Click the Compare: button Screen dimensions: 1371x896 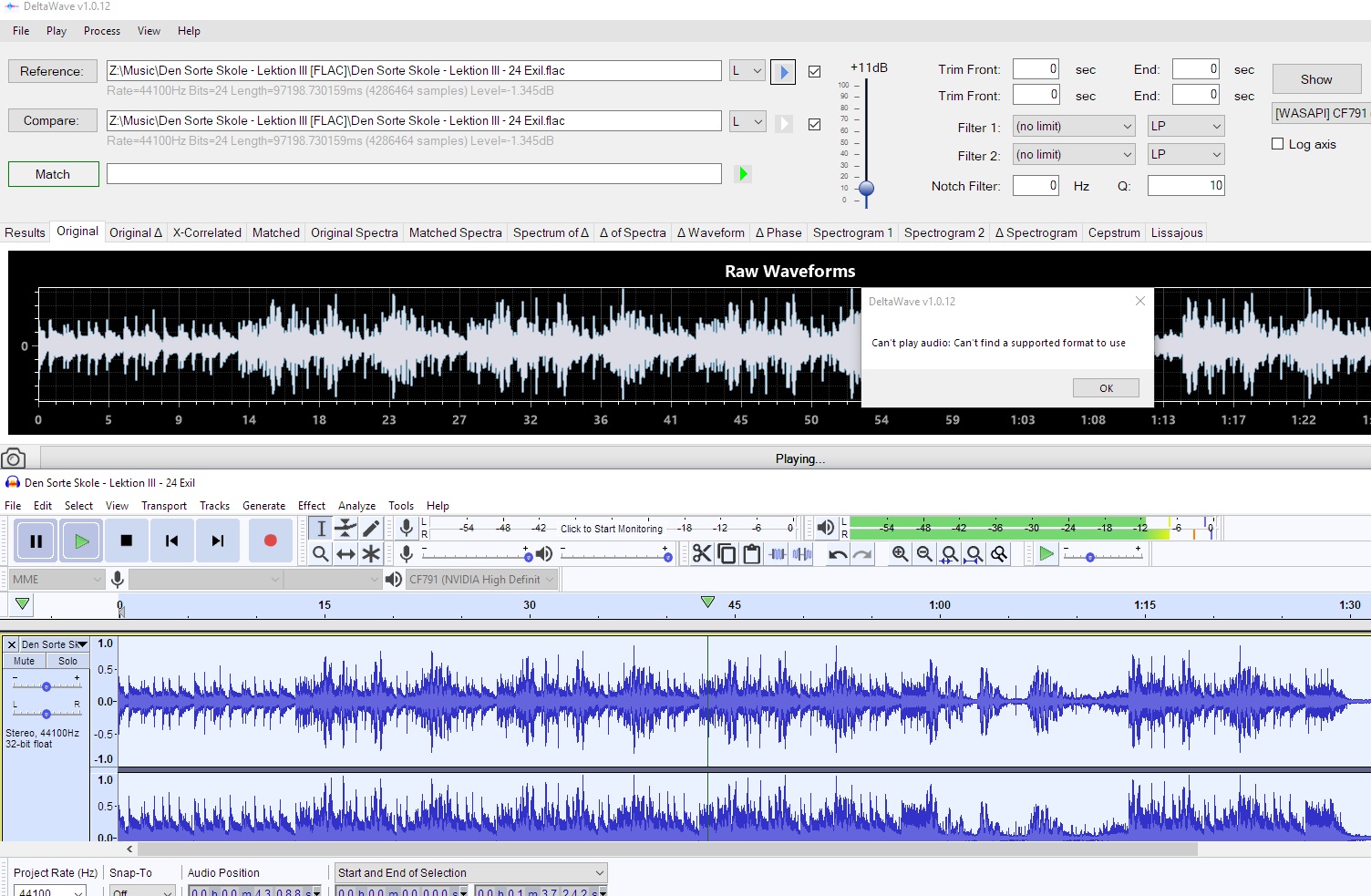click(x=52, y=120)
